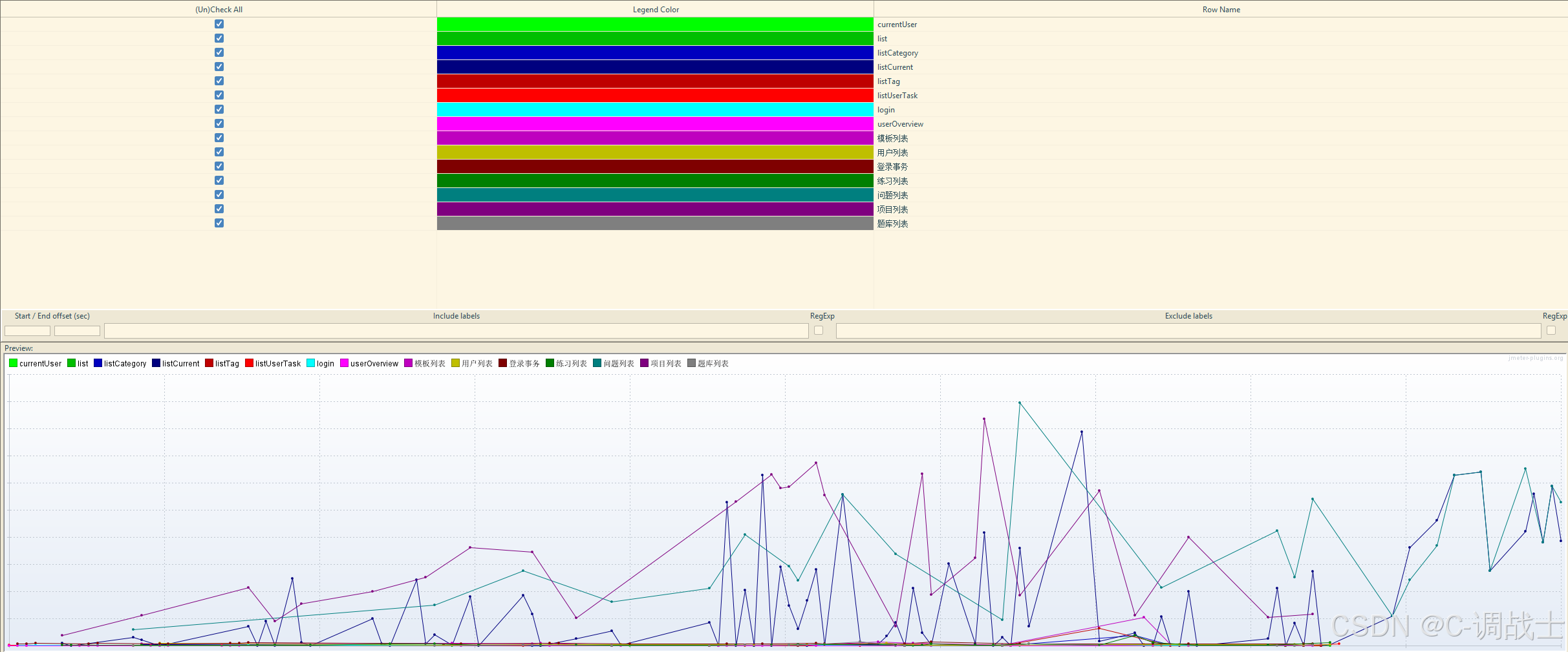
Task: Select the 题库列表 gray color bar
Action: click(x=655, y=223)
